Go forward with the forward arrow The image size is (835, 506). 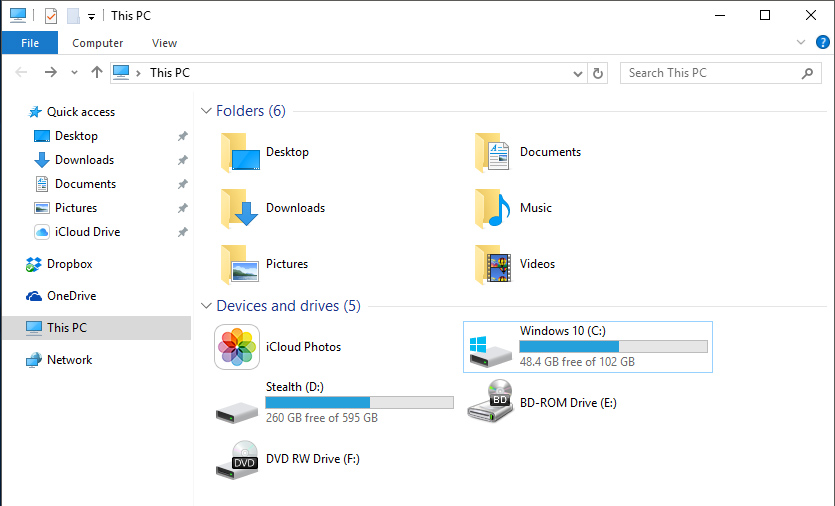[x=51, y=72]
